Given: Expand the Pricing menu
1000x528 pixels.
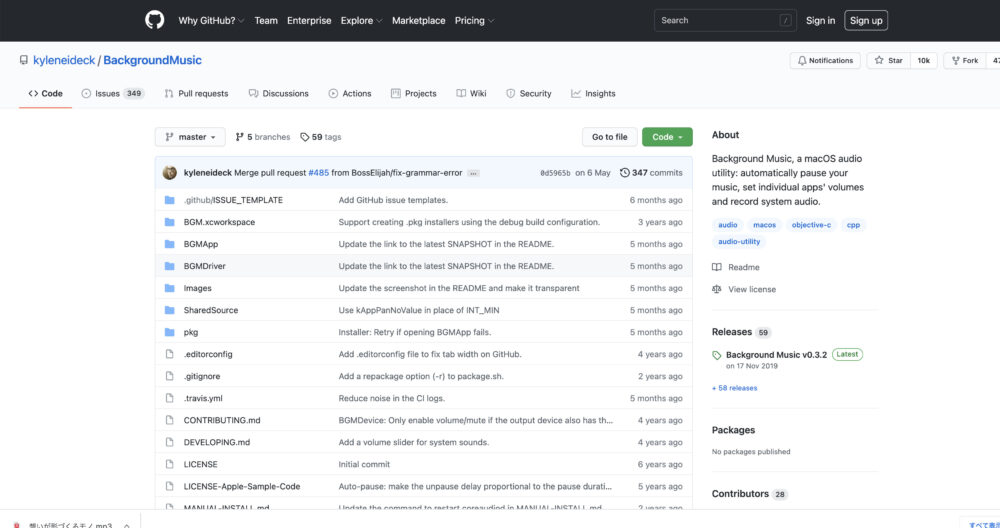Looking at the screenshot, I should pos(474,20).
